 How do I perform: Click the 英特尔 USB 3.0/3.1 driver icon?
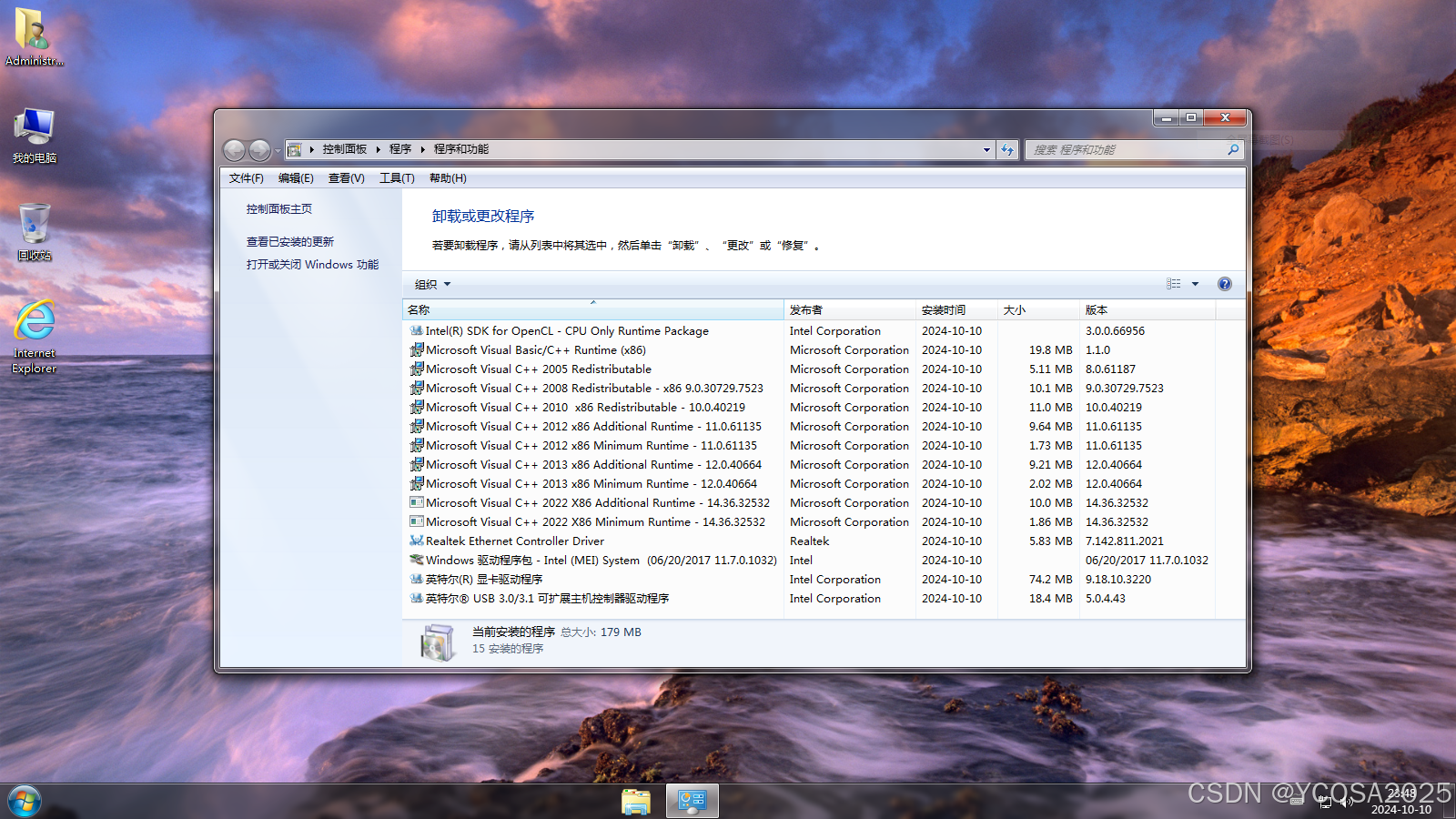[416, 599]
